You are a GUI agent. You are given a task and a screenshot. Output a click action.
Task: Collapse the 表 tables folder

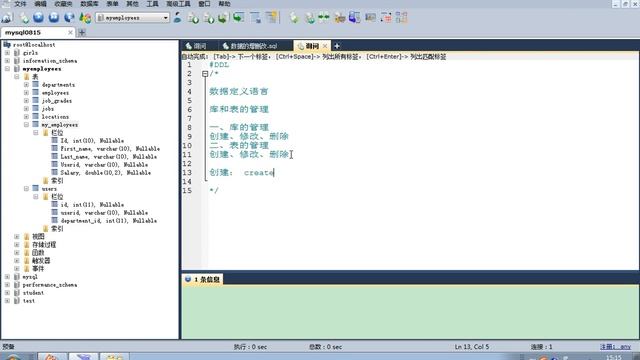(x=17, y=77)
